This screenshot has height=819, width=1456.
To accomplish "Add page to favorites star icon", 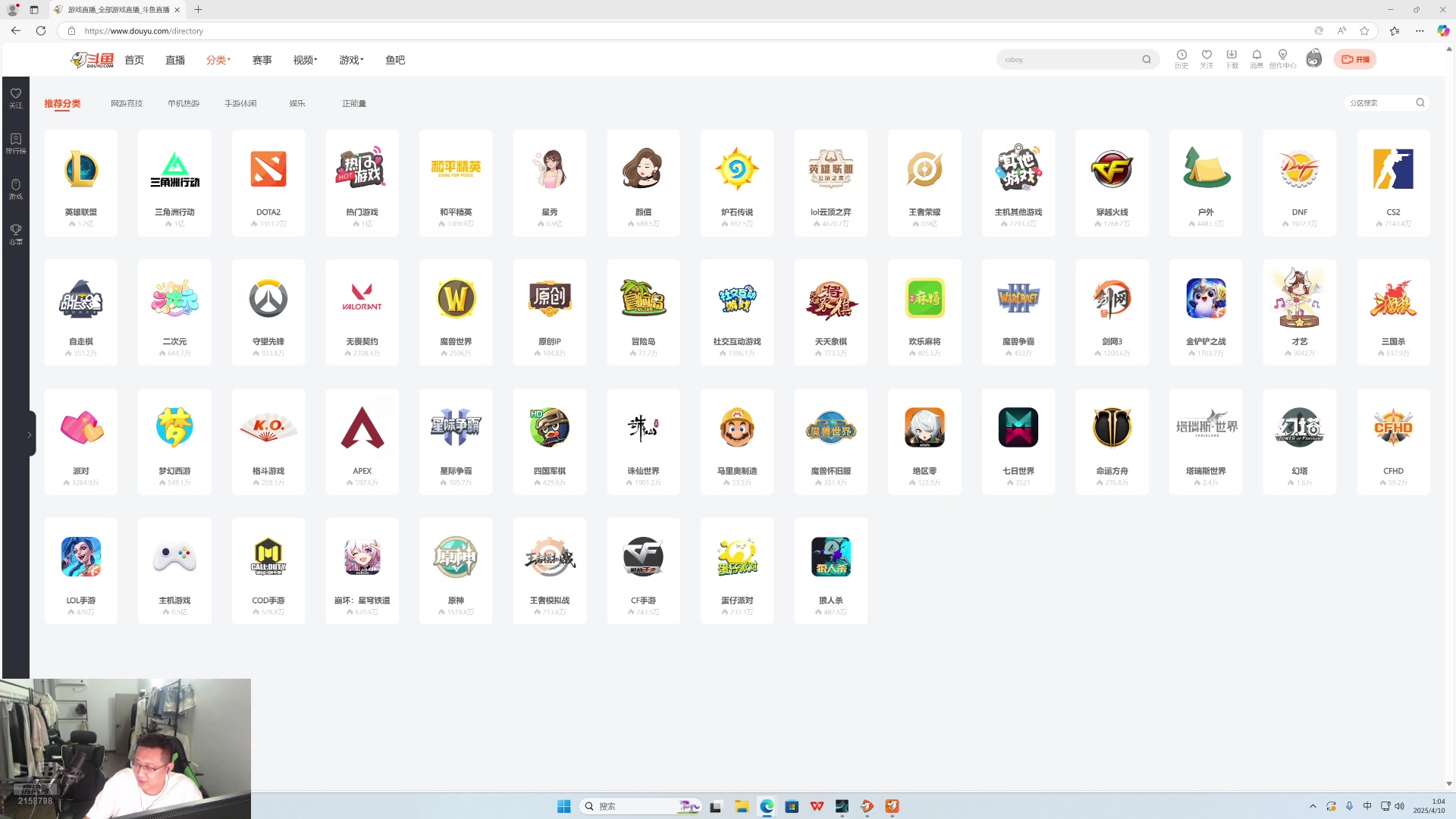I will tap(1364, 31).
